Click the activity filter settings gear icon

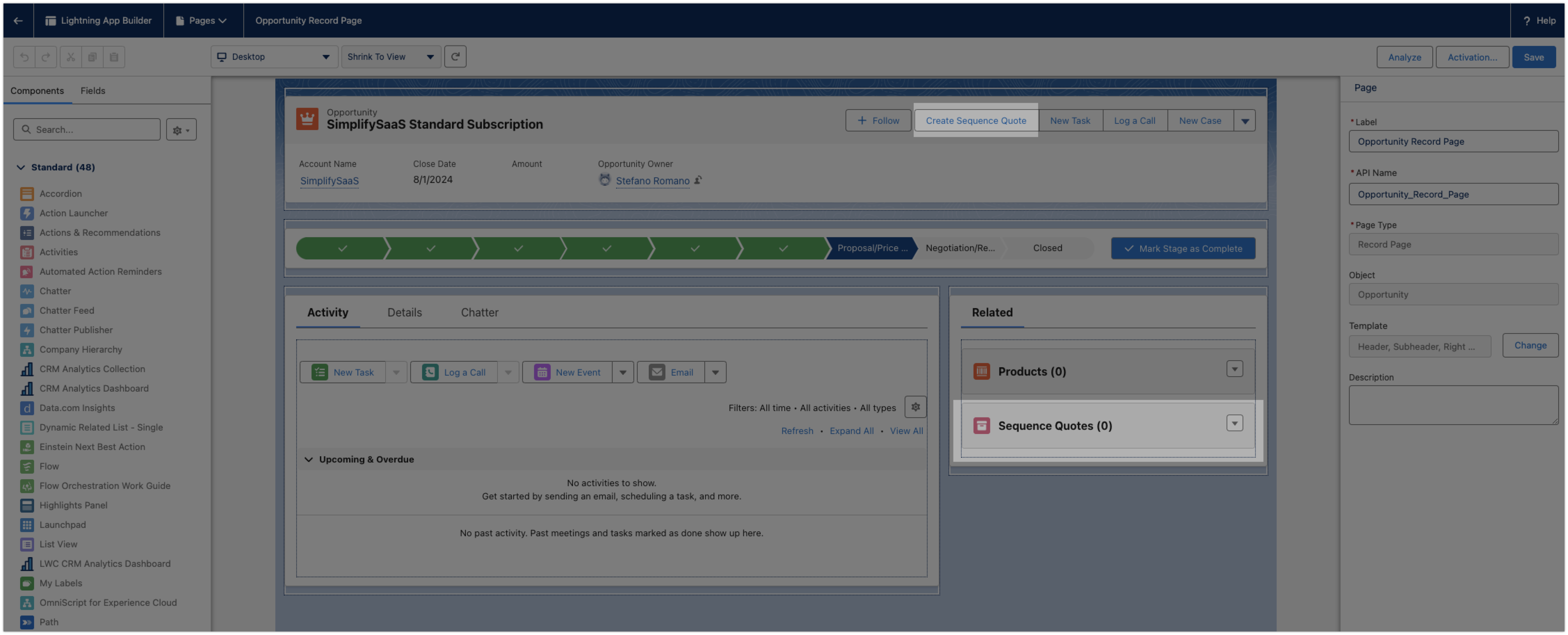pos(915,407)
